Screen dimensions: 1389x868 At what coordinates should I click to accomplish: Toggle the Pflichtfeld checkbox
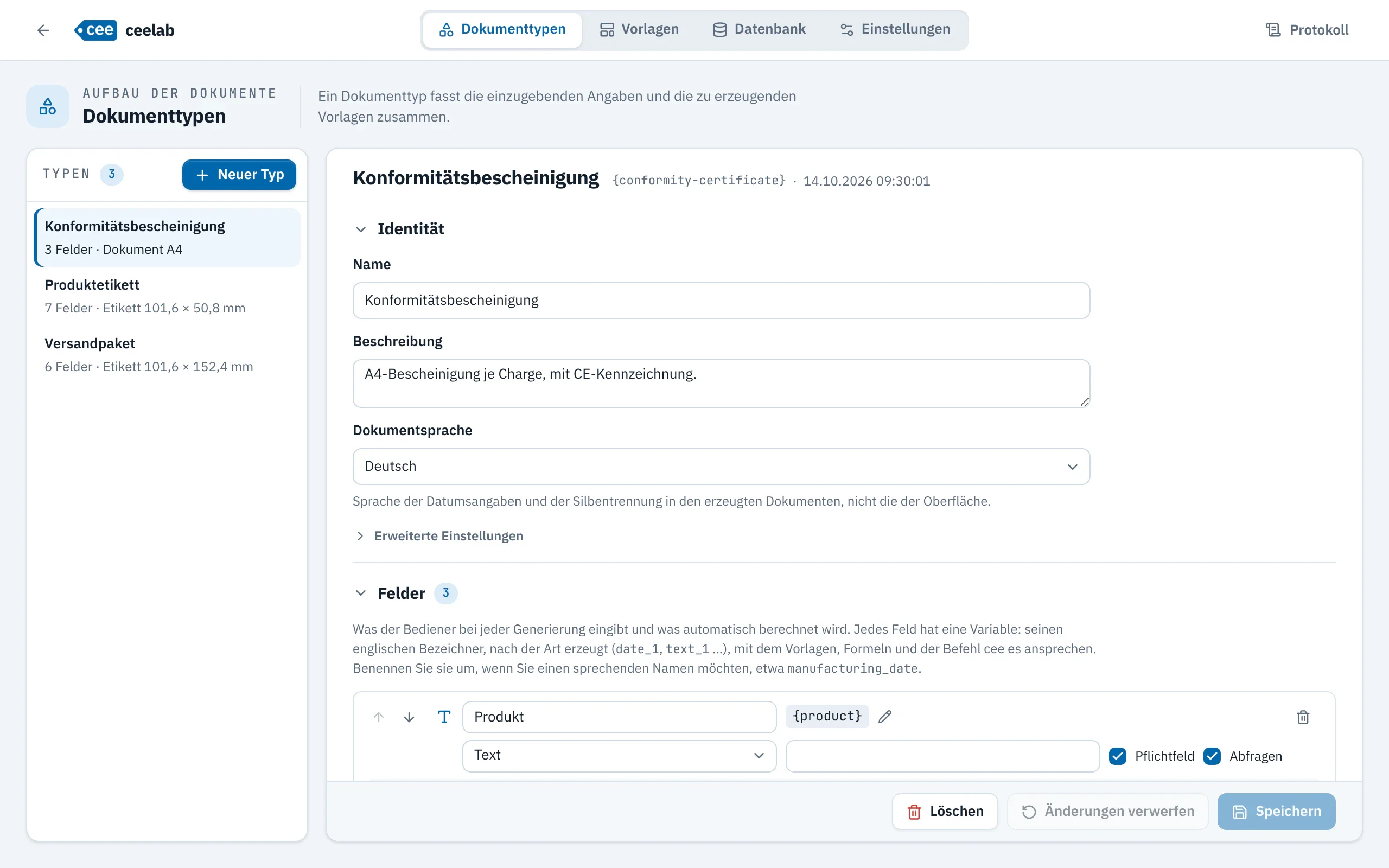pyautogui.click(x=1118, y=756)
